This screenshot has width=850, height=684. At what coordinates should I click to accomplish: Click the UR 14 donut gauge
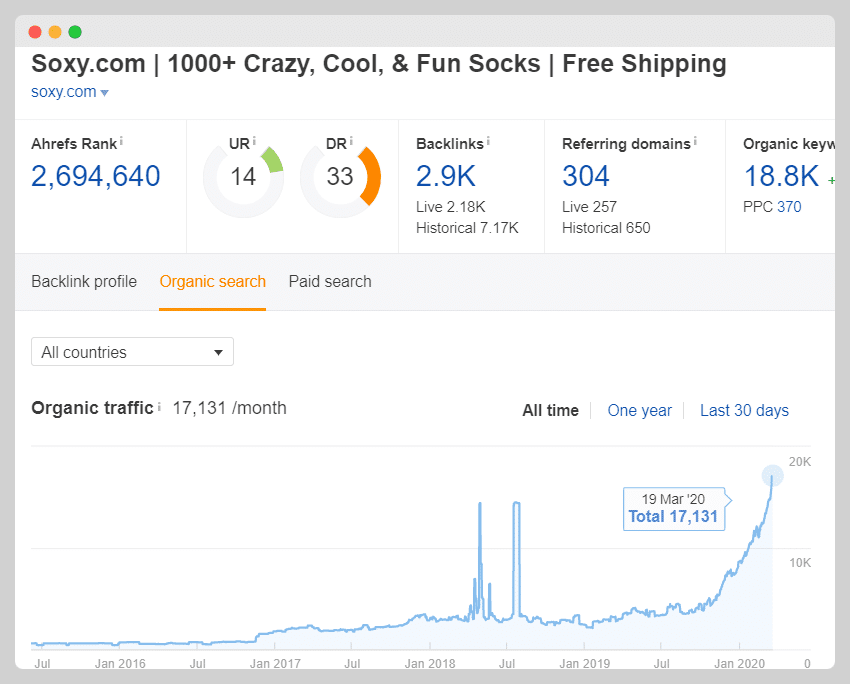(243, 178)
